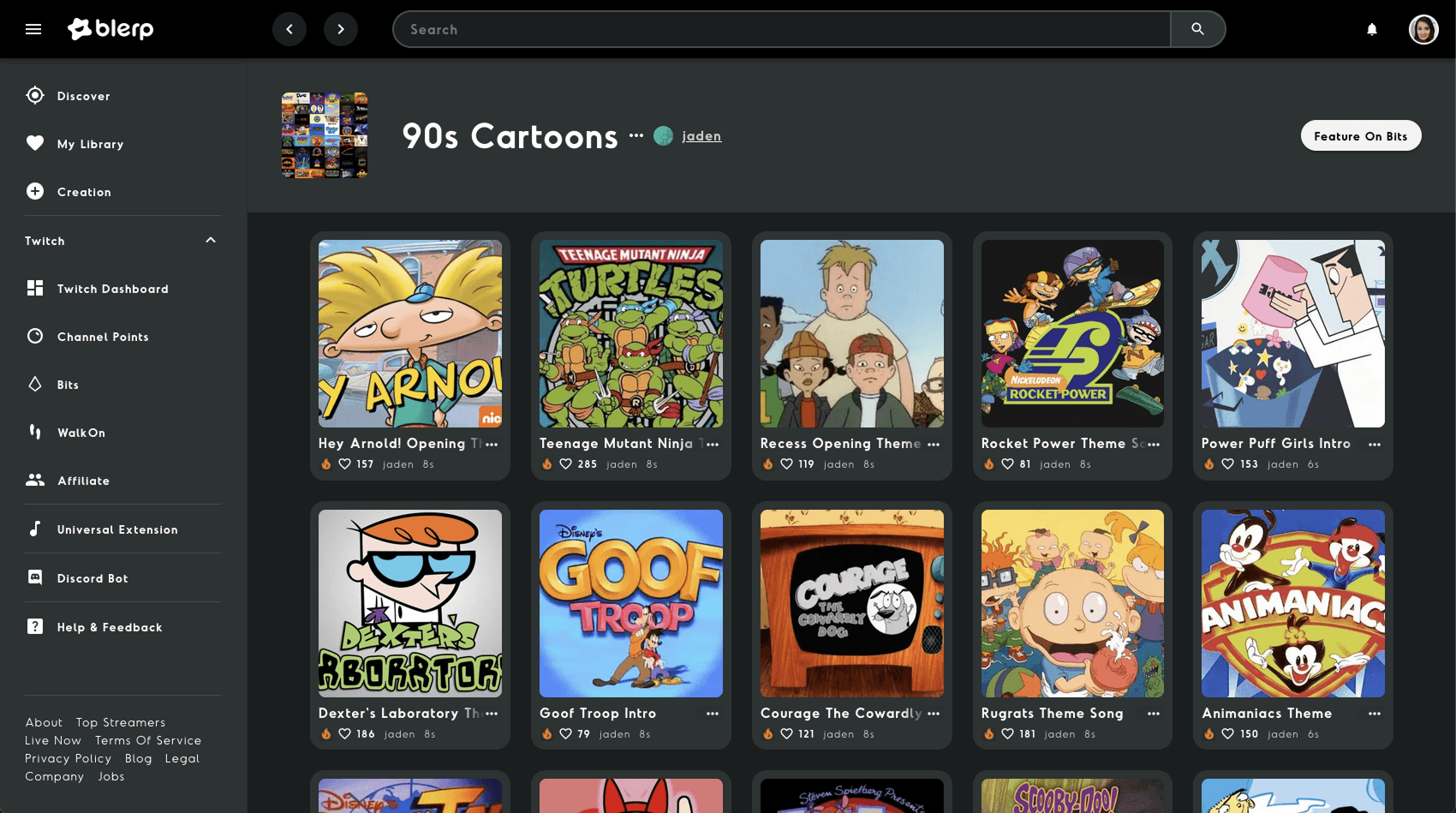Viewport: 1456px width, 813px height.
Task: Play the Hey Arnold! Opening thumbnail
Action: [x=410, y=333]
